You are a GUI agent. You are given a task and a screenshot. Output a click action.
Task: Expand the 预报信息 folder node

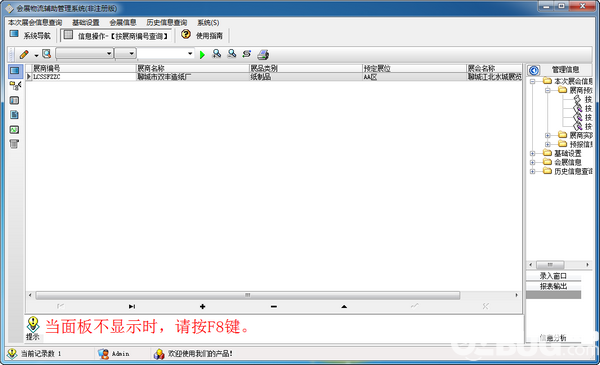[548, 144]
